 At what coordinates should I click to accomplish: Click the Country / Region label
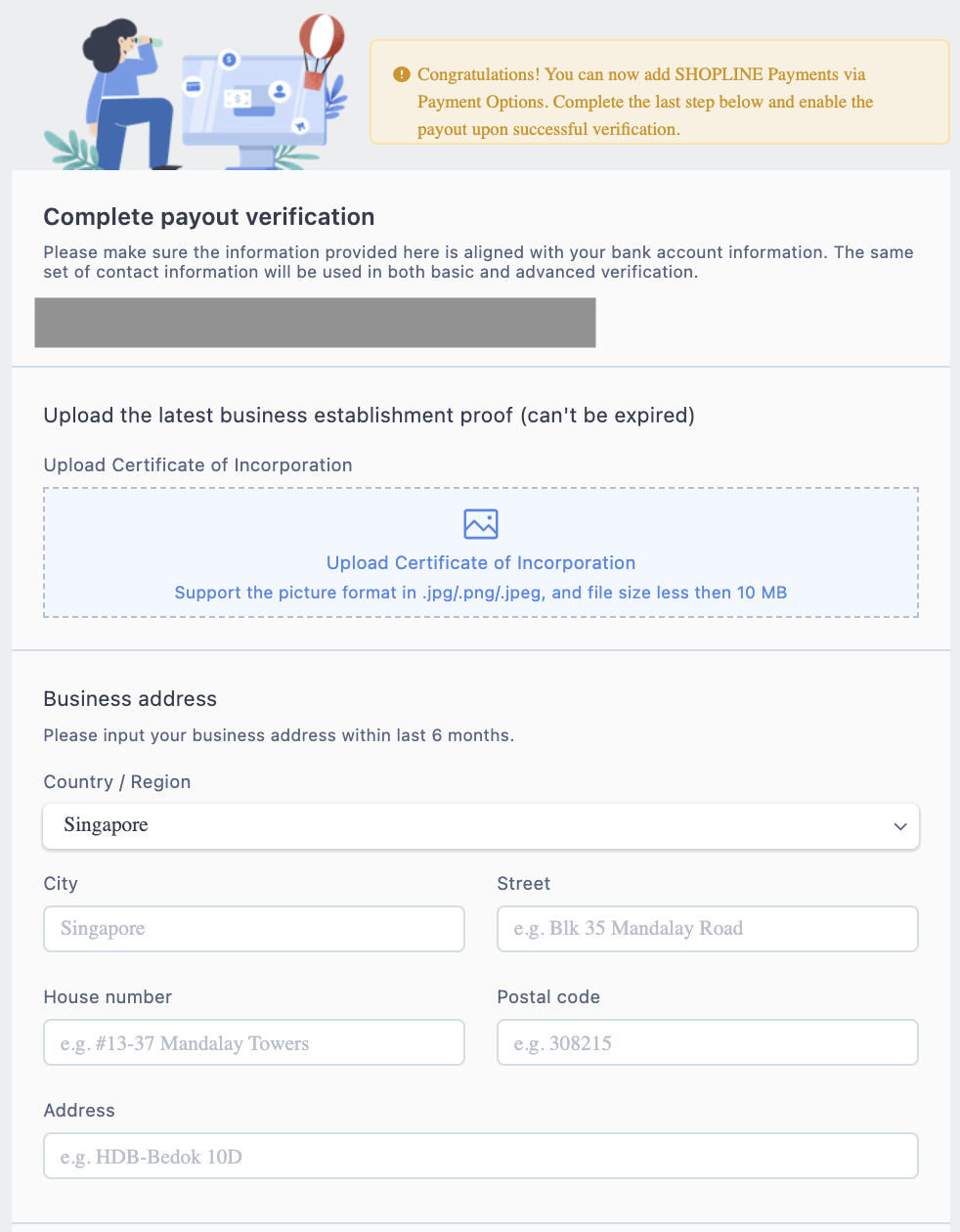click(x=117, y=782)
